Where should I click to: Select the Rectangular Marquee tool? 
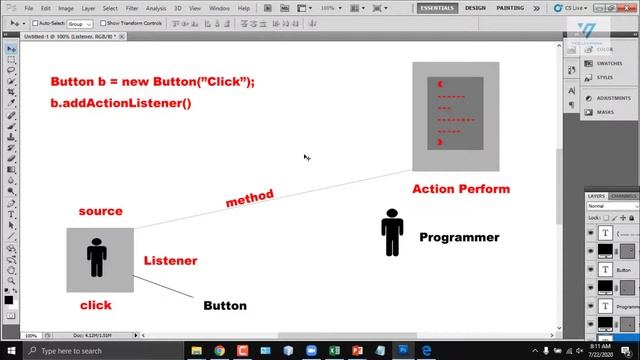(x=11, y=60)
